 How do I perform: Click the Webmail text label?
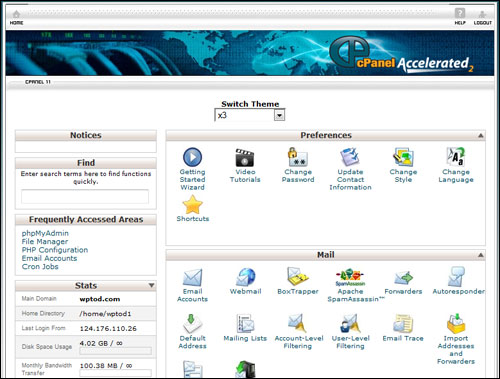pos(246,291)
